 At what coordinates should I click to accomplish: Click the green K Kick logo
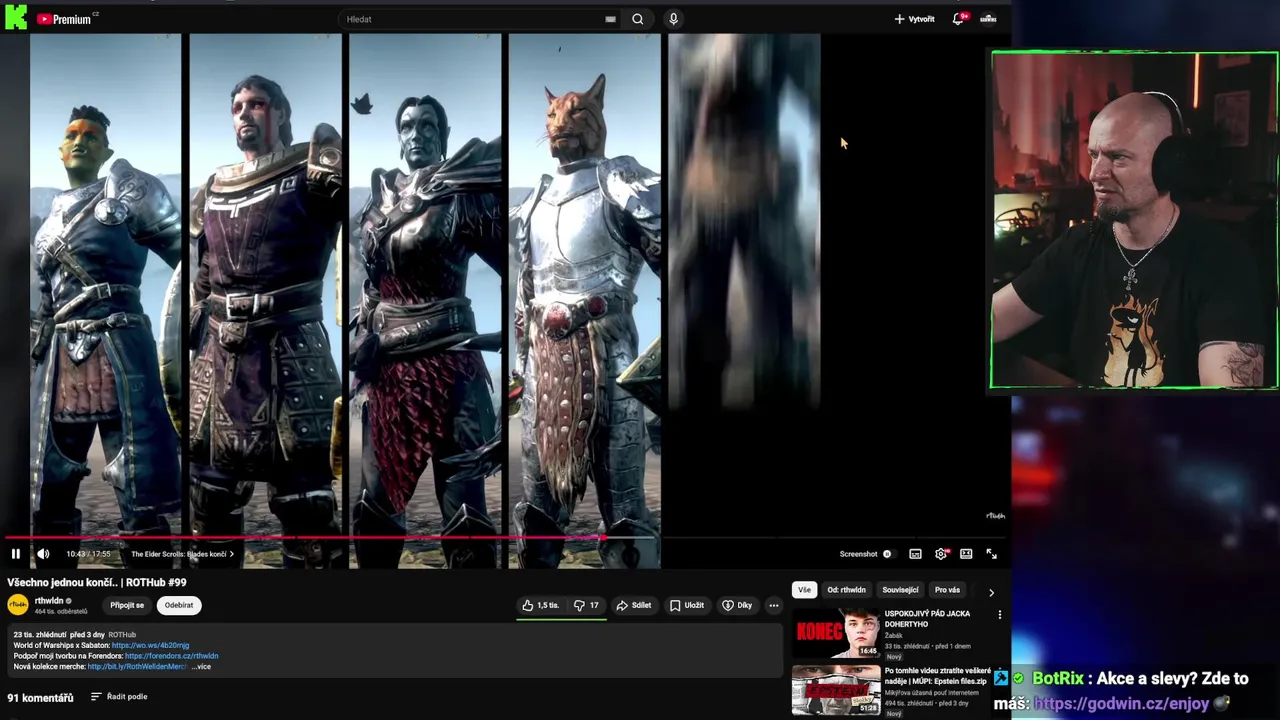point(15,17)
